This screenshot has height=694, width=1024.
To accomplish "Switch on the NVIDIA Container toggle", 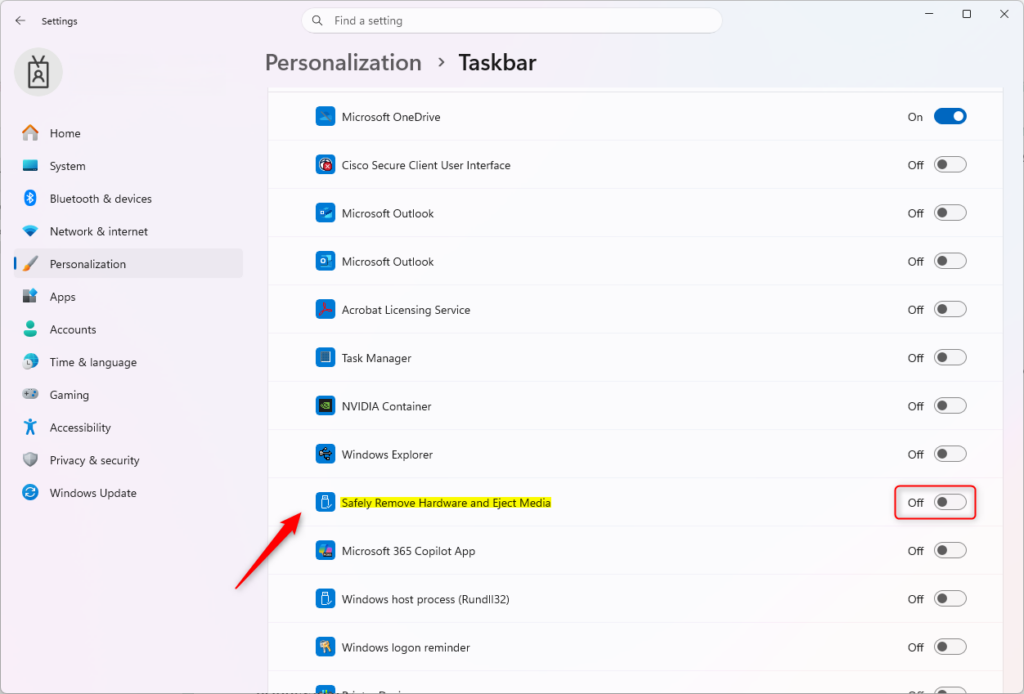I will 950,406.
